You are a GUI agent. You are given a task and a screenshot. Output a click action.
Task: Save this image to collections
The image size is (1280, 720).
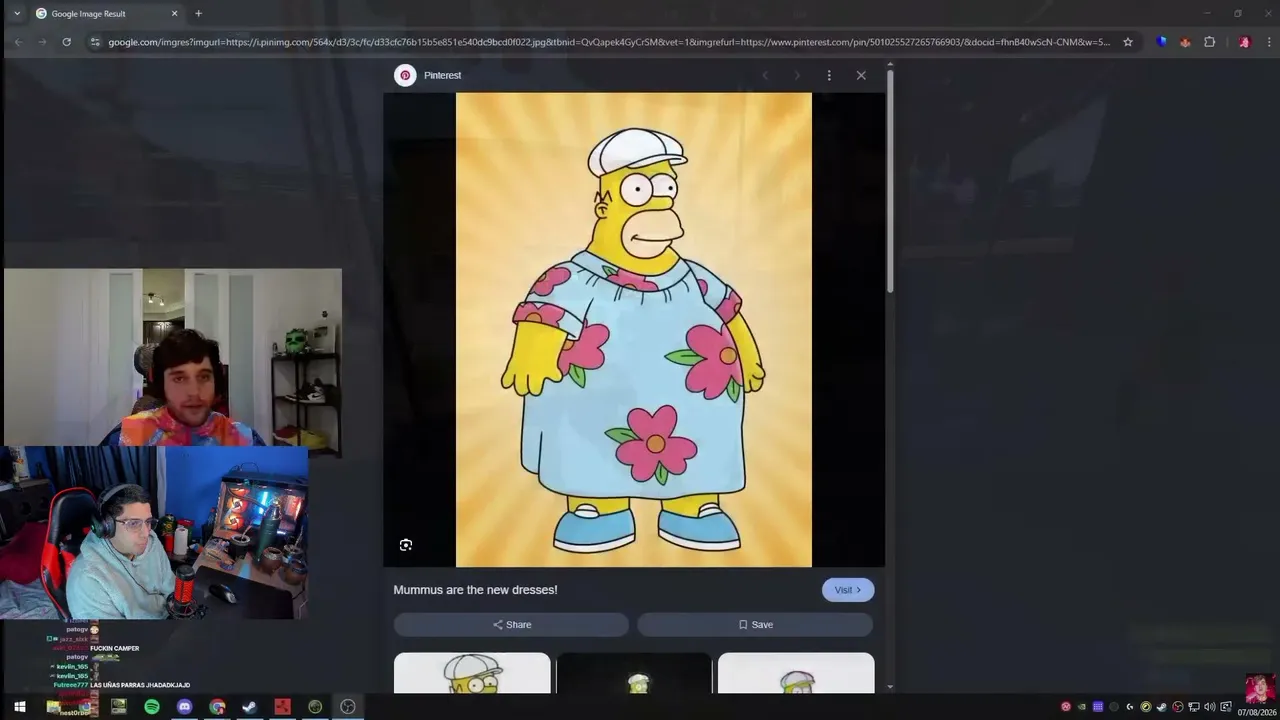(x=755, y=625)
